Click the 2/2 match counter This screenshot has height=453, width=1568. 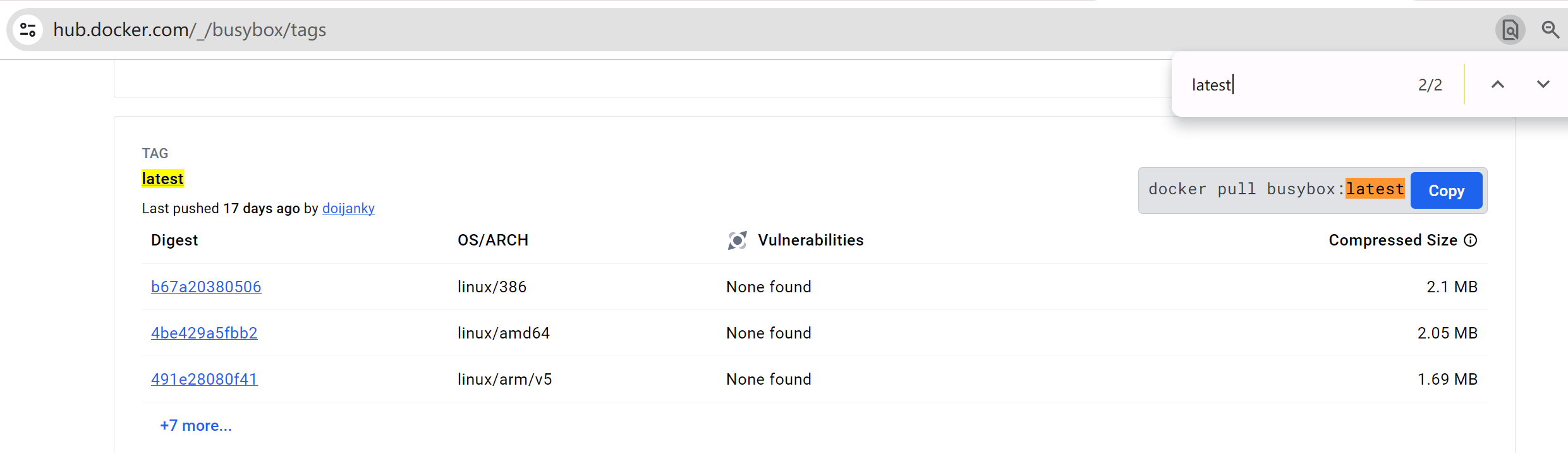click(x=1430, y=85)
